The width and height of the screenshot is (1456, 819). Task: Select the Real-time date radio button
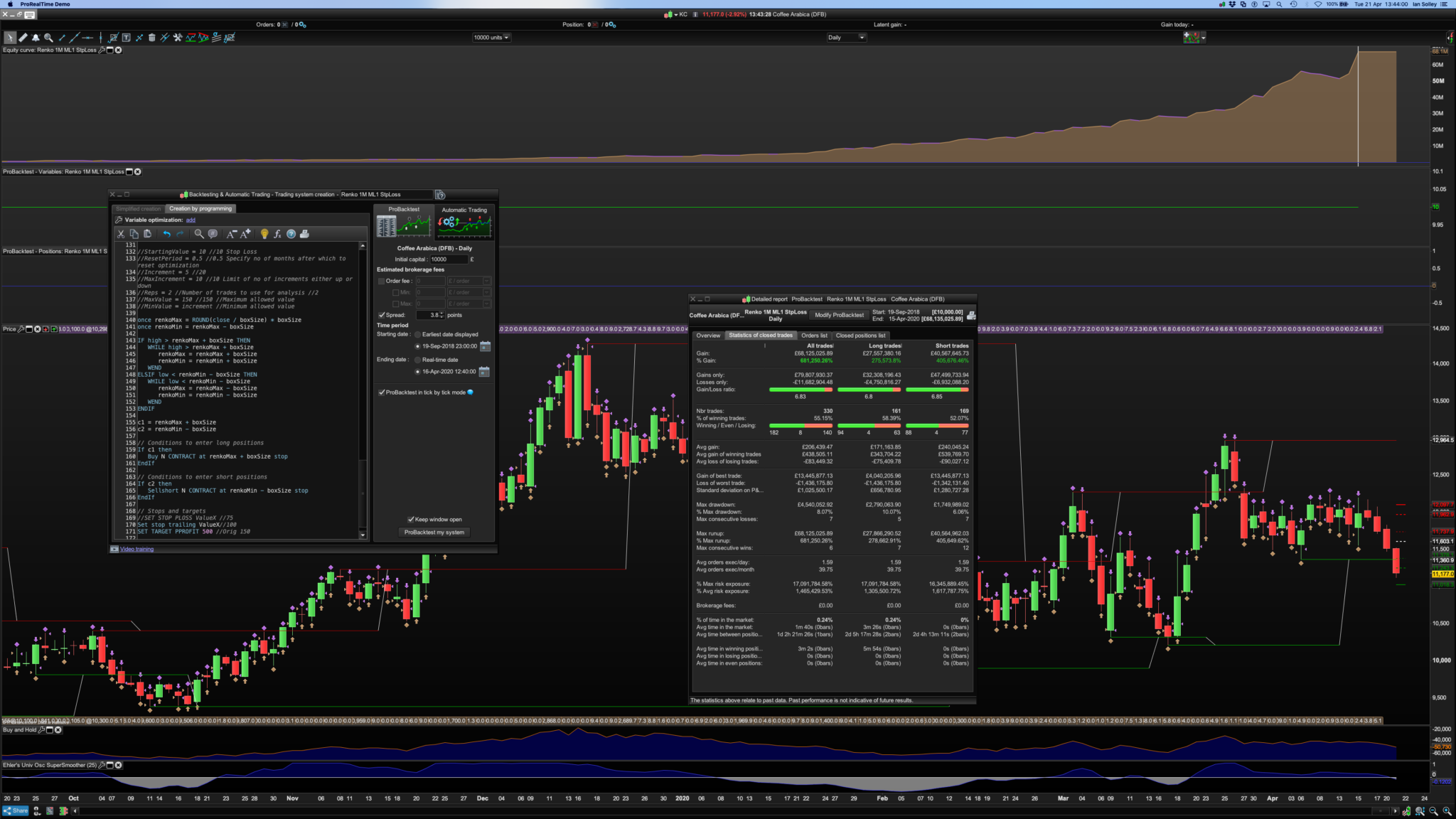coord(417,360)
